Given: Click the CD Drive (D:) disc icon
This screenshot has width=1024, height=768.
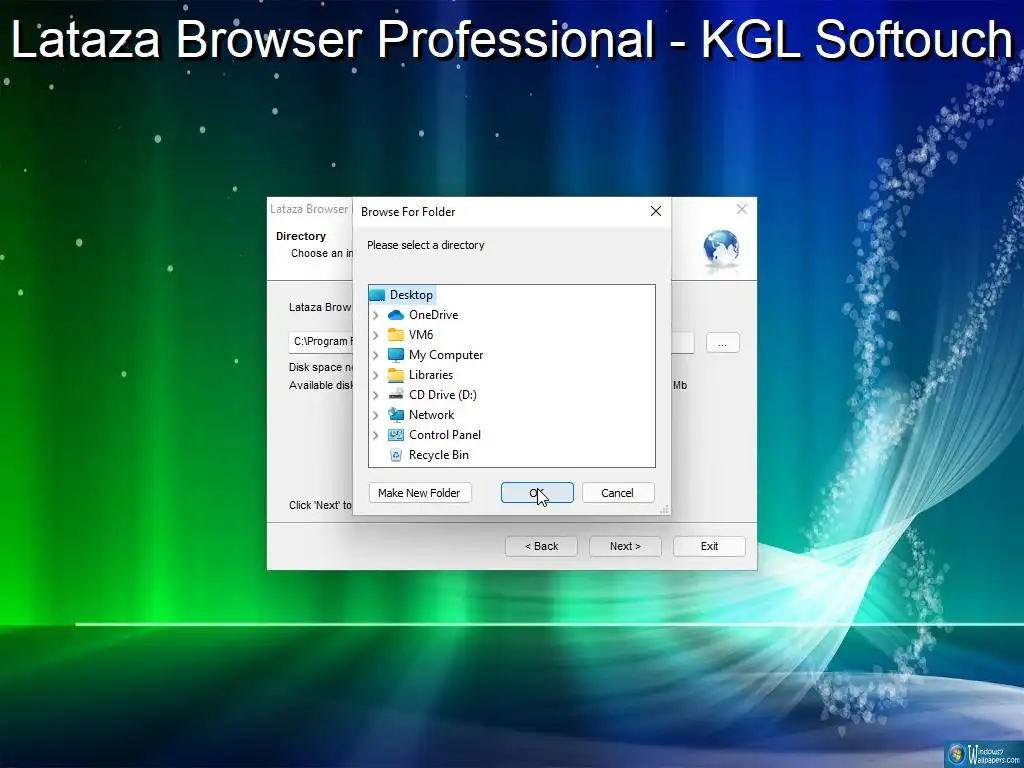Looking at the screenshot, I should pyautogui.click(x=396, y=394).
